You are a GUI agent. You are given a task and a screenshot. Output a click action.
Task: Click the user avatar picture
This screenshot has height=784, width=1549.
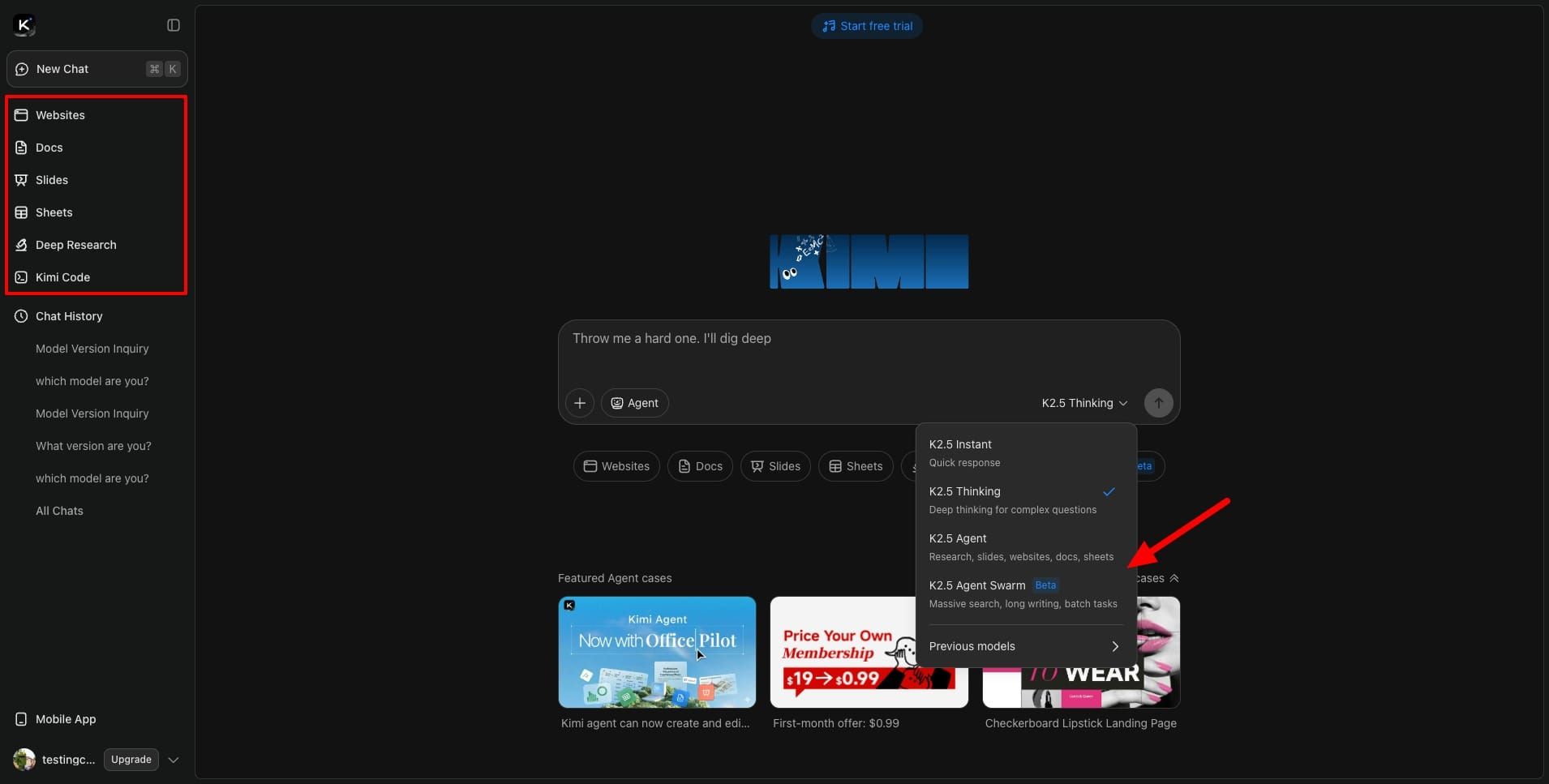[24, 760]
